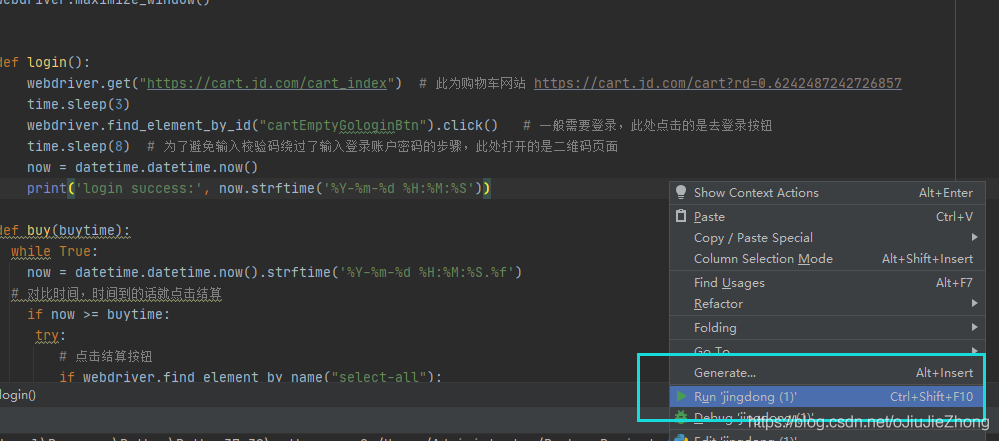The width and height of the screenshot is (999, 441).
Task: Expand the Go To submenu
Action: pos(712,351)
